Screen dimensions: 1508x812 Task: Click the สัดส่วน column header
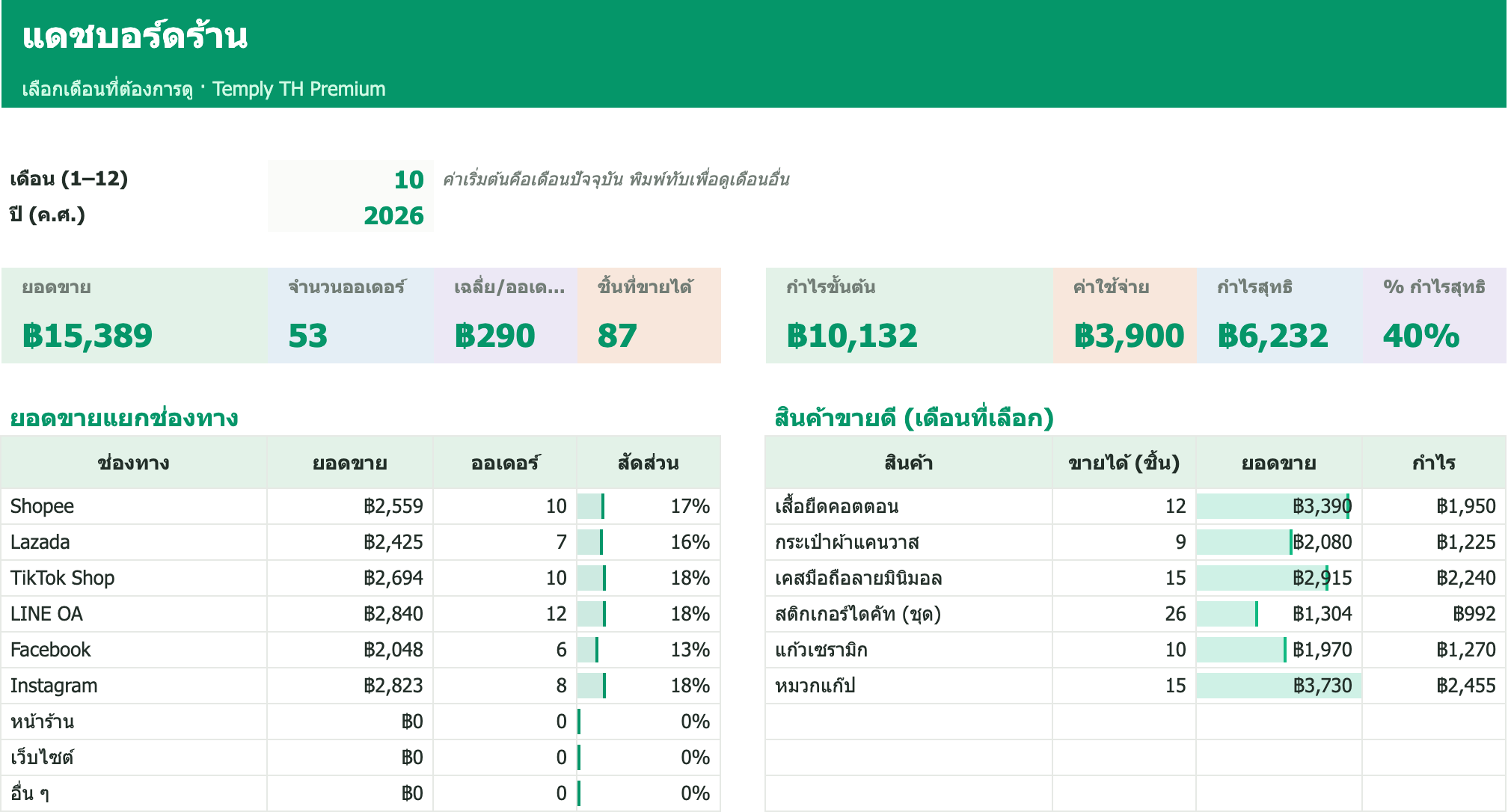(649, 463)
